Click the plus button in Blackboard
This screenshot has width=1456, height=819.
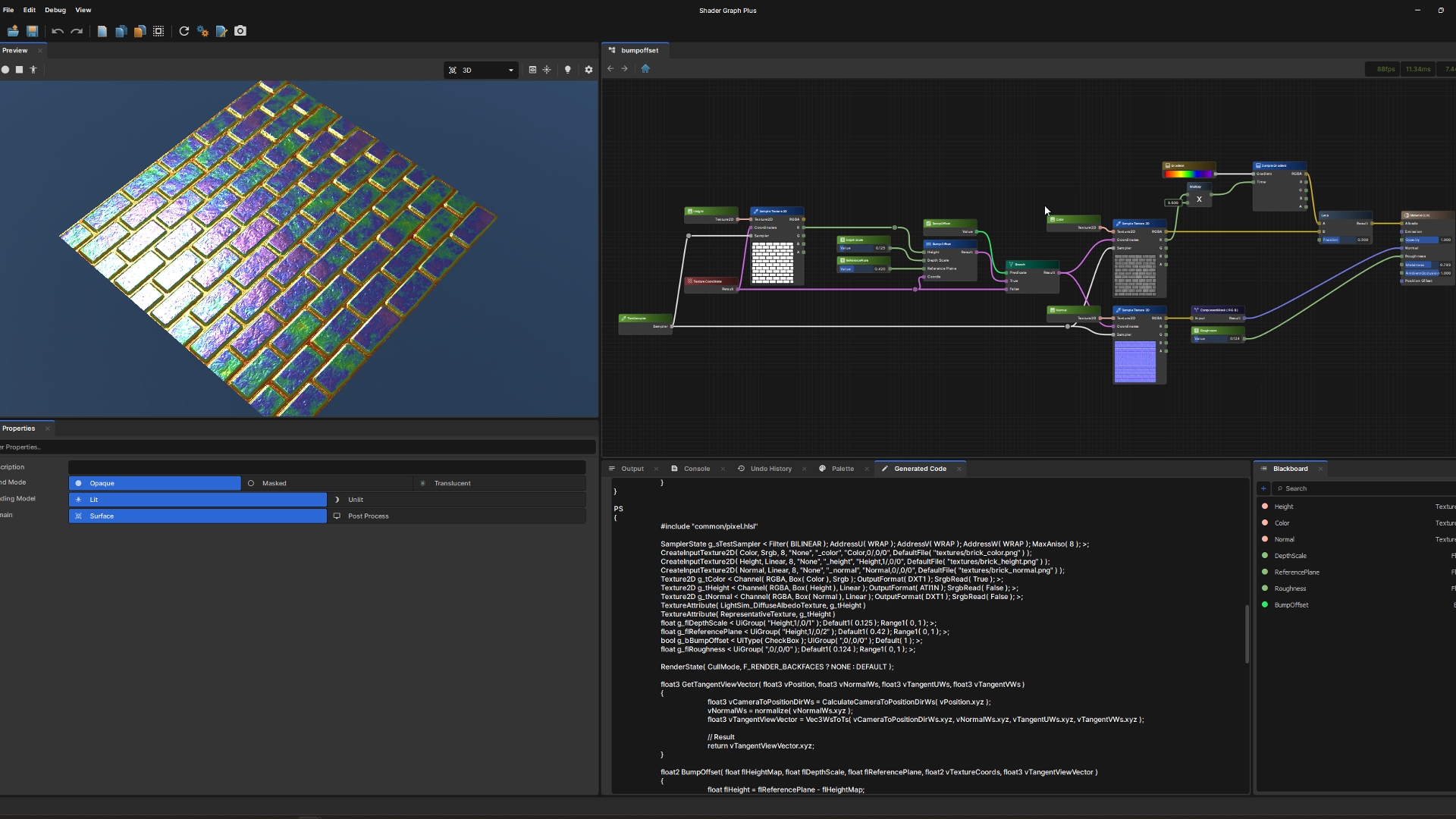click(x=1263, y=489)
